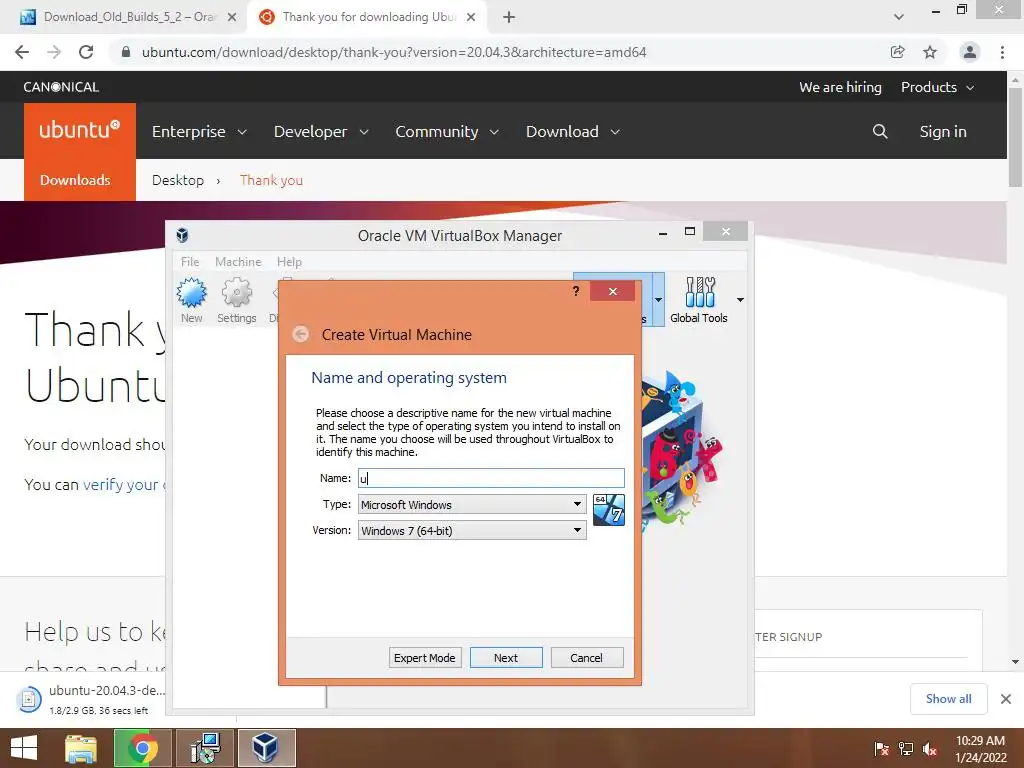Open the verify your download link
1024x768 pixels.
pyautogui.click(x=123, y=485)
